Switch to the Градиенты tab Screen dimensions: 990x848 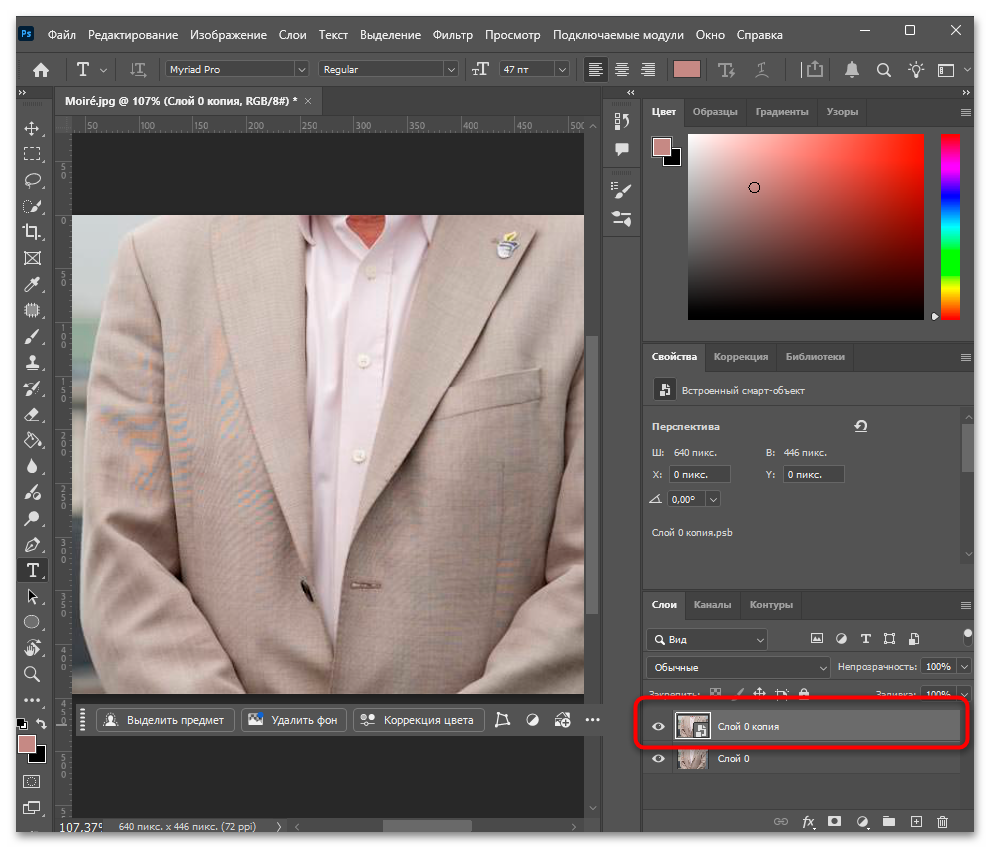click(x=782, y=112)
